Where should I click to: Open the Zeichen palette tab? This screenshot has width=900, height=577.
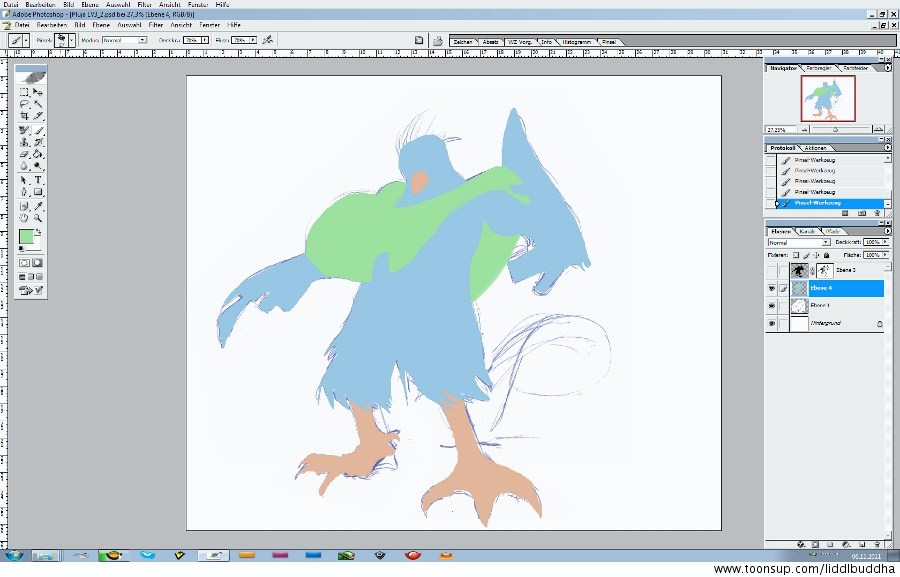tap(463, 42)
